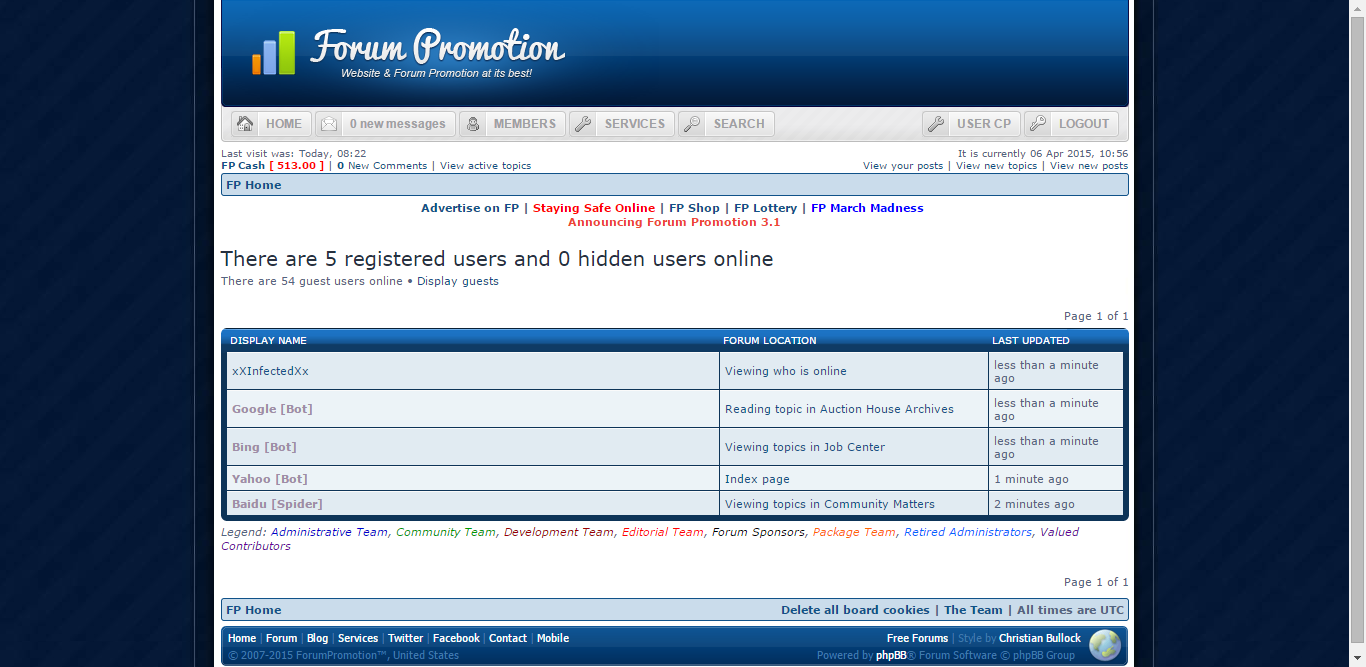Click 'Reading topic in Auction House Archives'

pyautogui.click(x=839, y=409)
